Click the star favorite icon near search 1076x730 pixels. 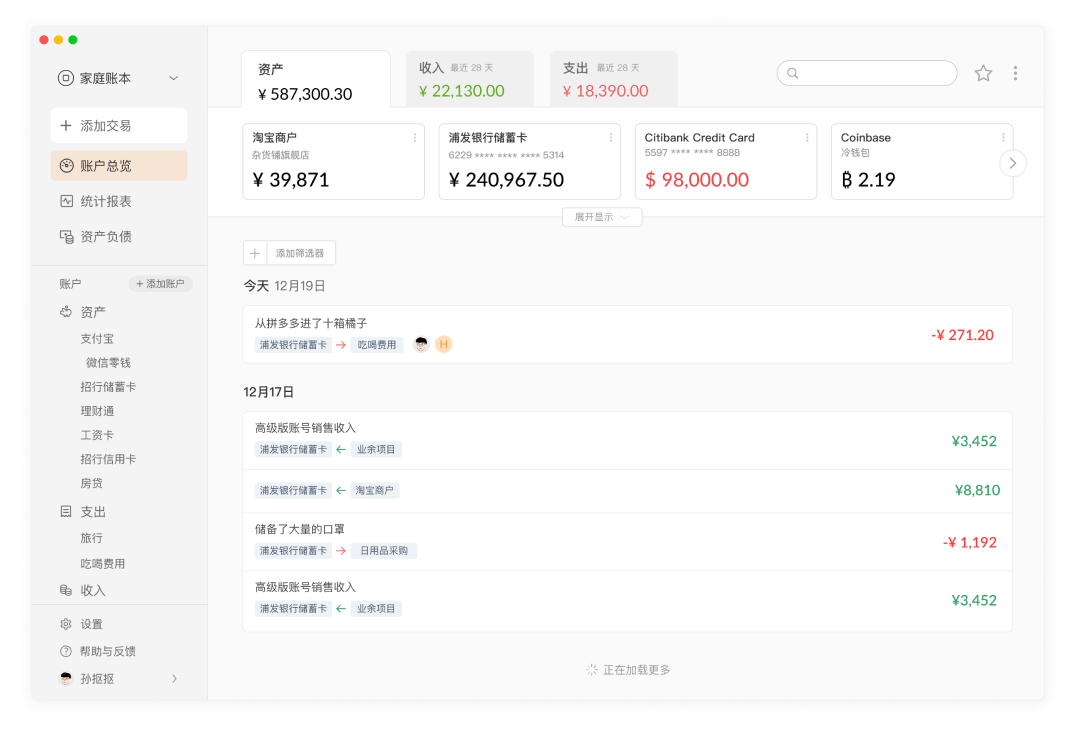(x=983, y=73)
